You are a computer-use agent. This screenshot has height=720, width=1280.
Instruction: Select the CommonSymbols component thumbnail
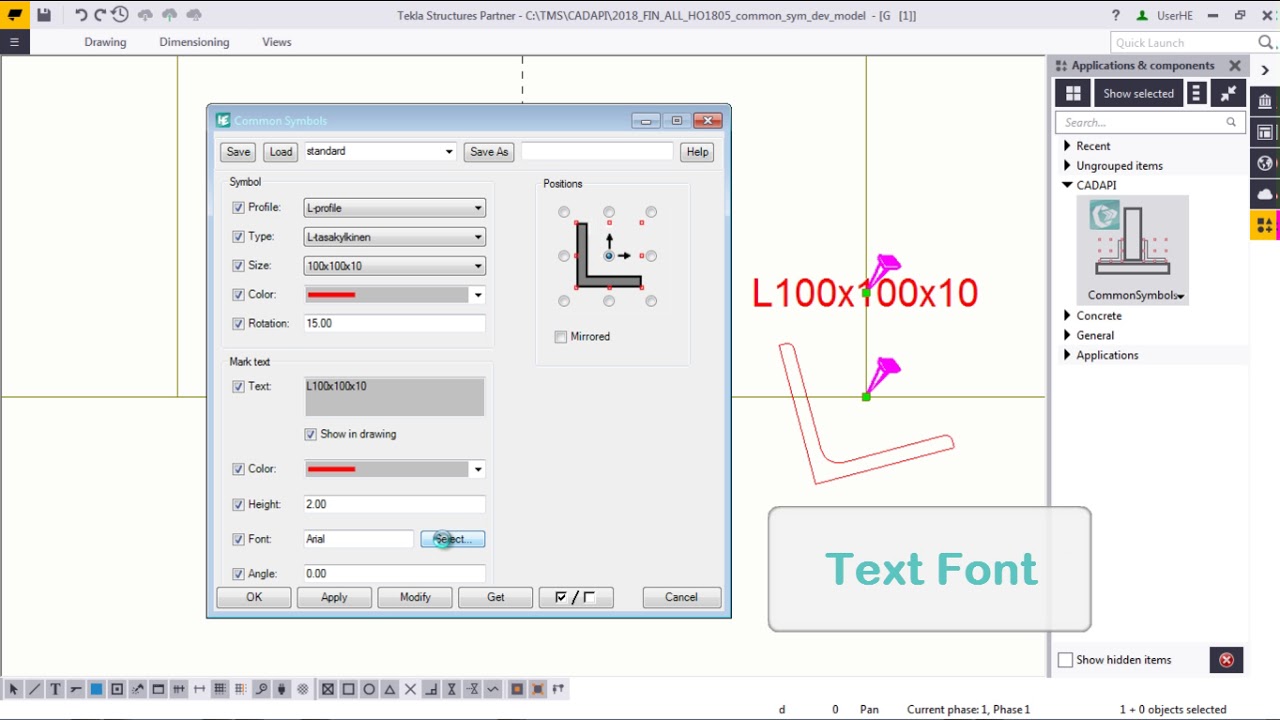1133,250
